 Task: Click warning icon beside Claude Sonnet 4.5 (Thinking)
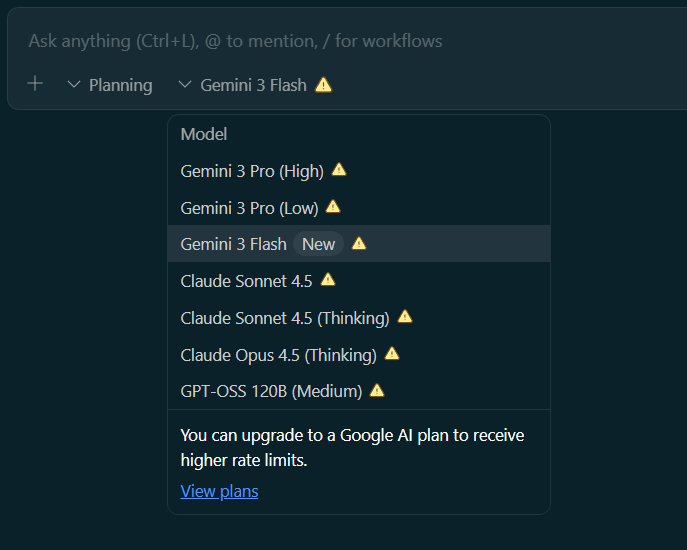click(404, 317)
